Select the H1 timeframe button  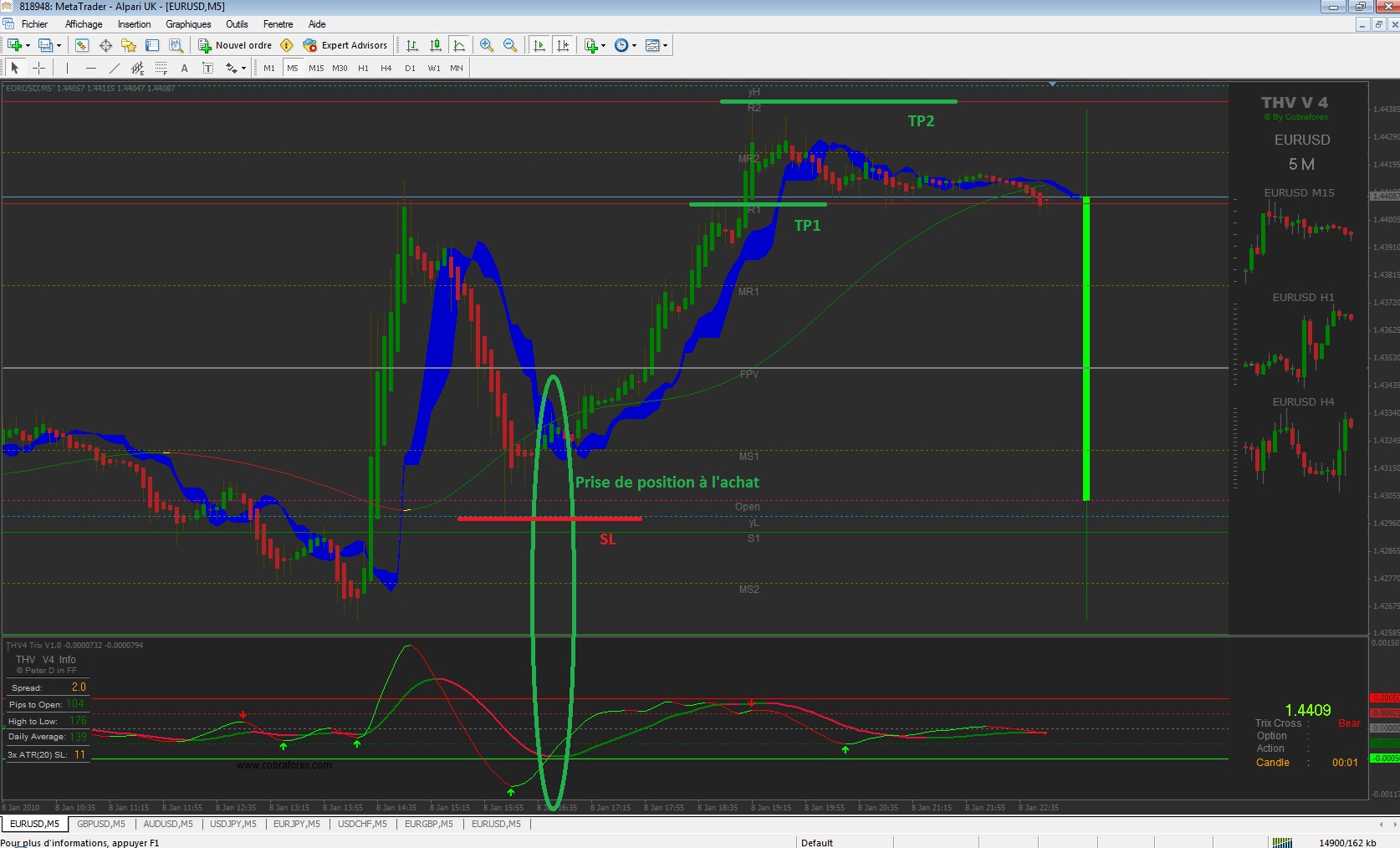363,68
